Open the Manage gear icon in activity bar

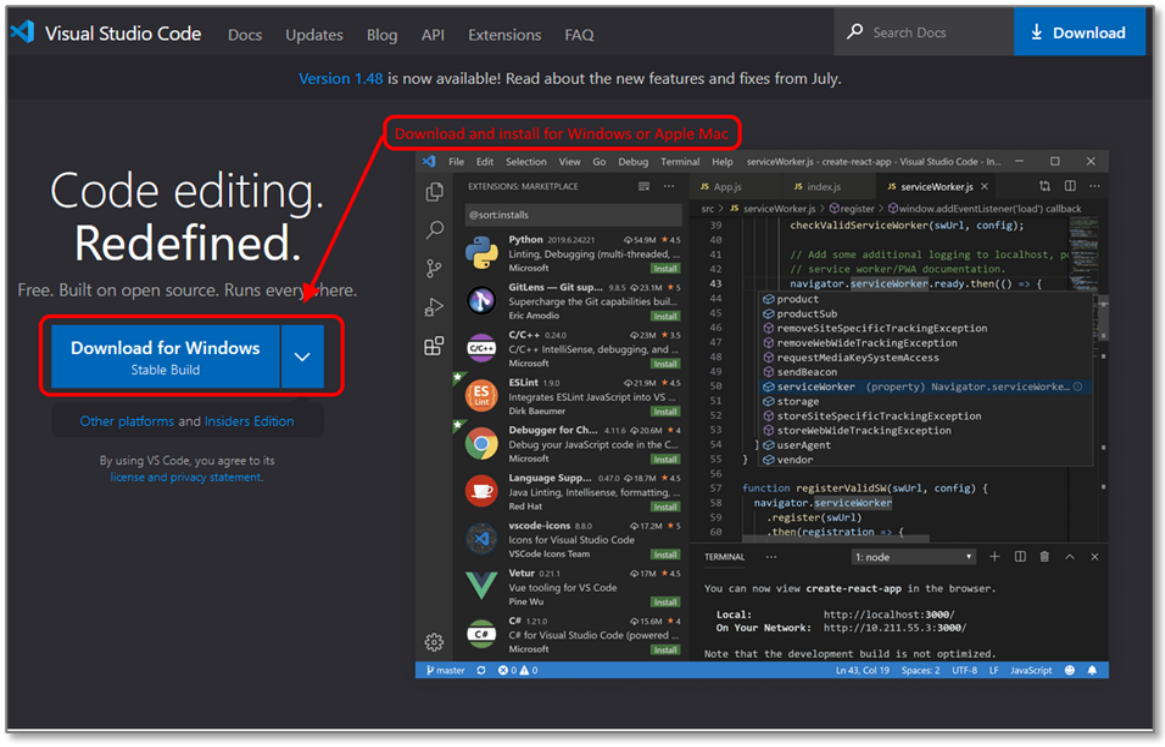click(x=434, y=641)
